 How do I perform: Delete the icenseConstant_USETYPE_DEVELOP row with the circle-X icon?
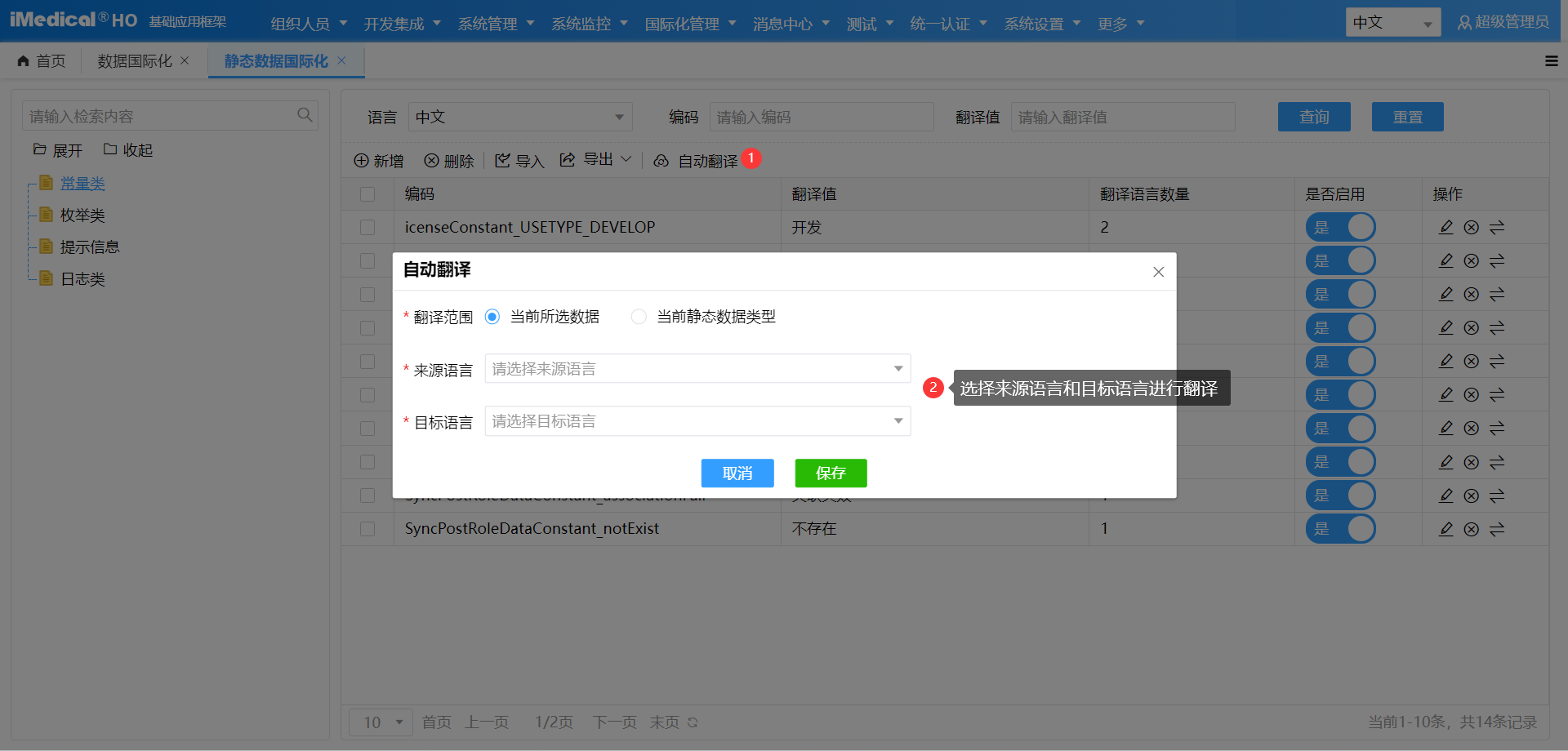[1471, 227]
